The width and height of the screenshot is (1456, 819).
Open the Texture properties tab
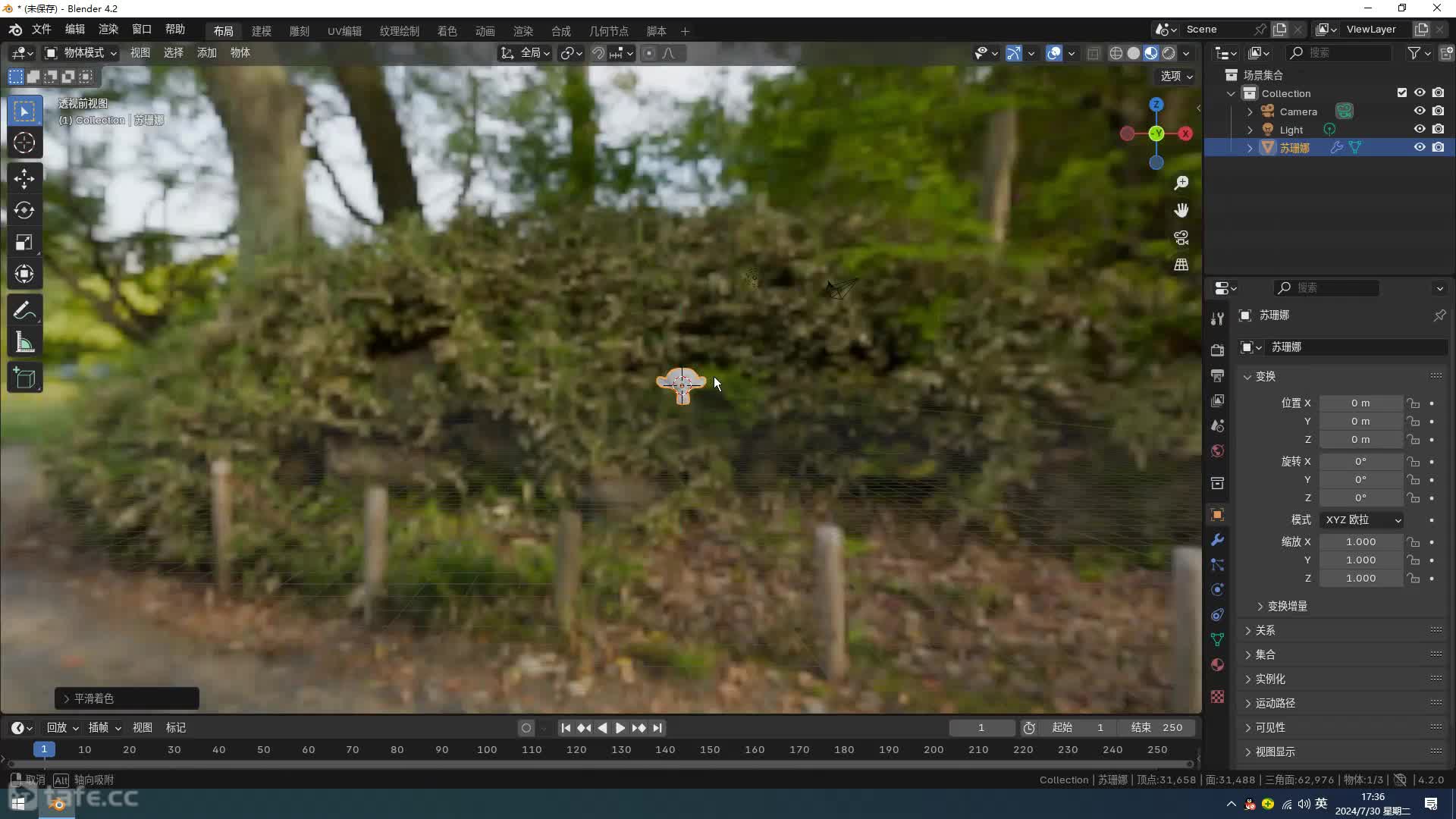1217,696
